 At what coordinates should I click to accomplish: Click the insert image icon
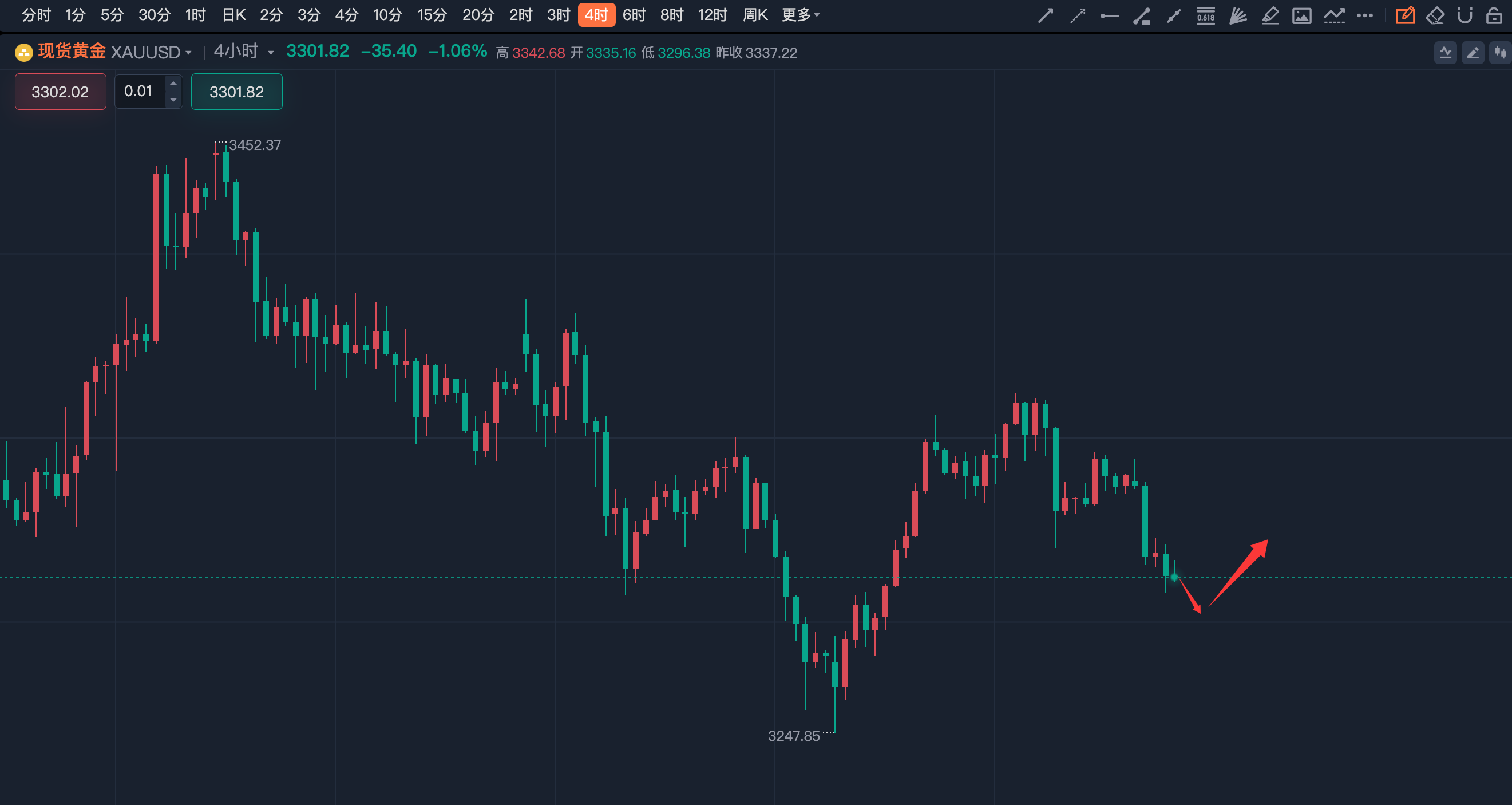[1302, 15]
